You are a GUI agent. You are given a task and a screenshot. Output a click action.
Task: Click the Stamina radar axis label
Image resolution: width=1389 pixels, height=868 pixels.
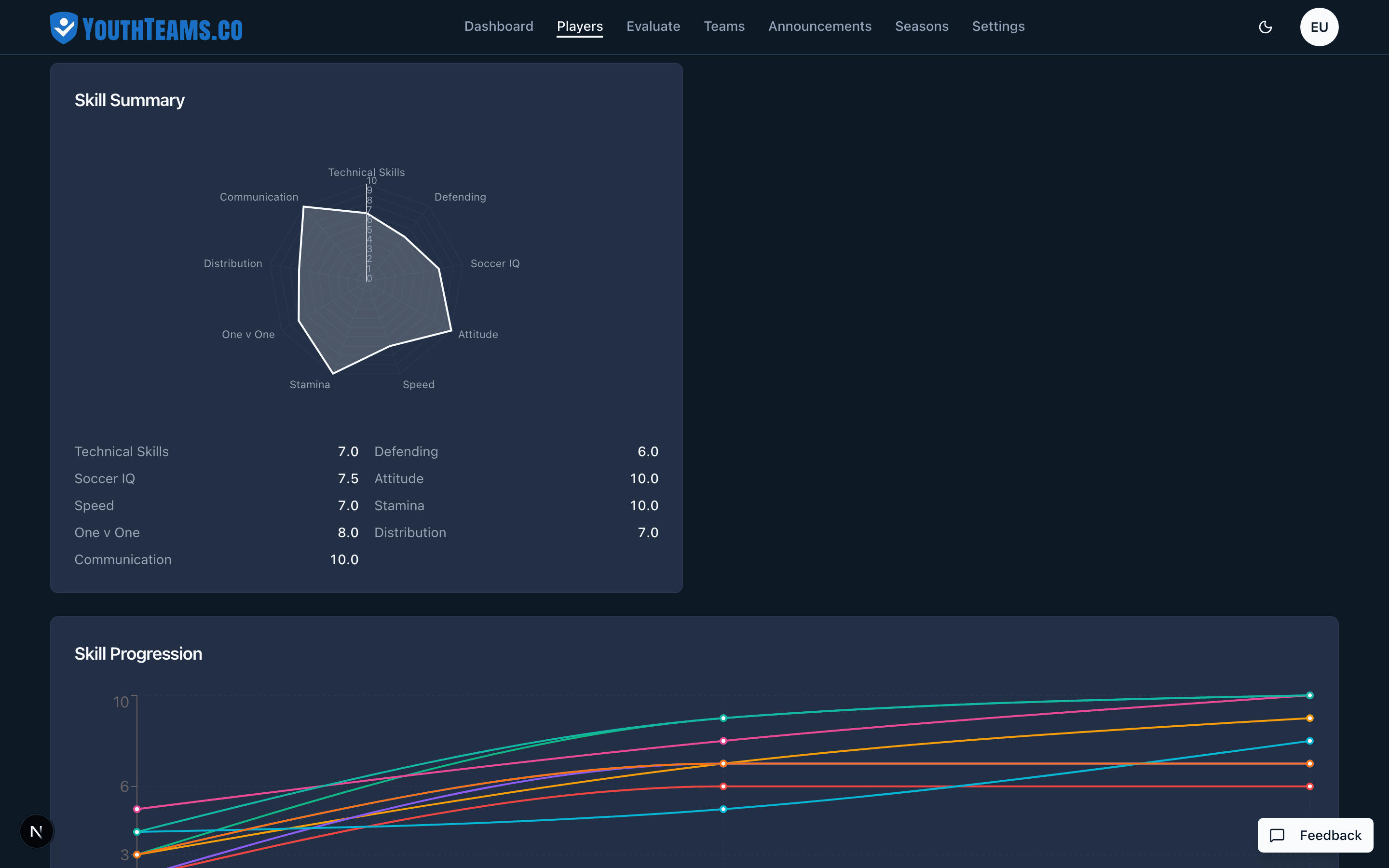point(310,385)
